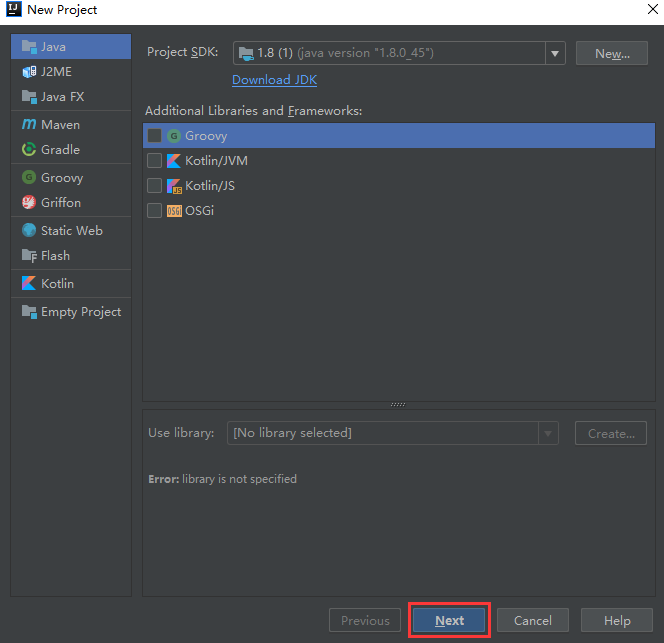Select the J2ME project type label
The height and width of the screenshot is (643, 664).
(56, 72)
